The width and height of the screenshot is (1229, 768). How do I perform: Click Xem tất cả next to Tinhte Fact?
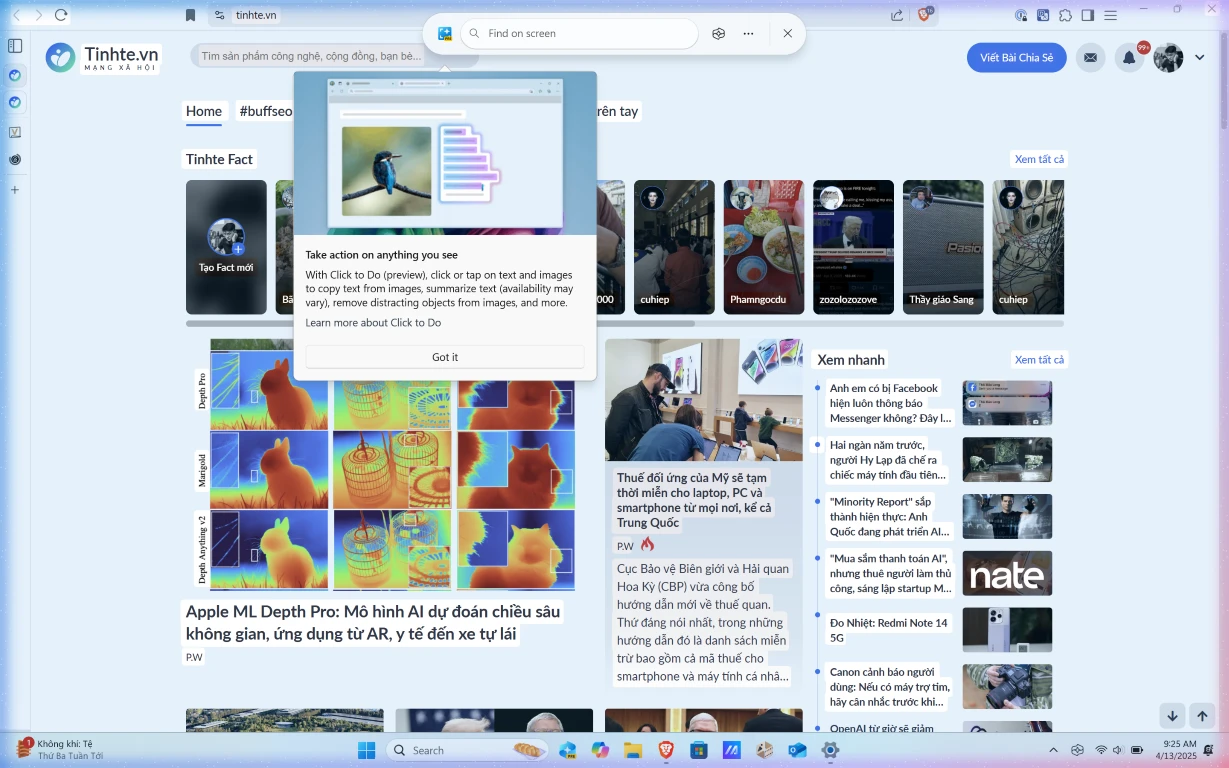[x=1039, y=159]
